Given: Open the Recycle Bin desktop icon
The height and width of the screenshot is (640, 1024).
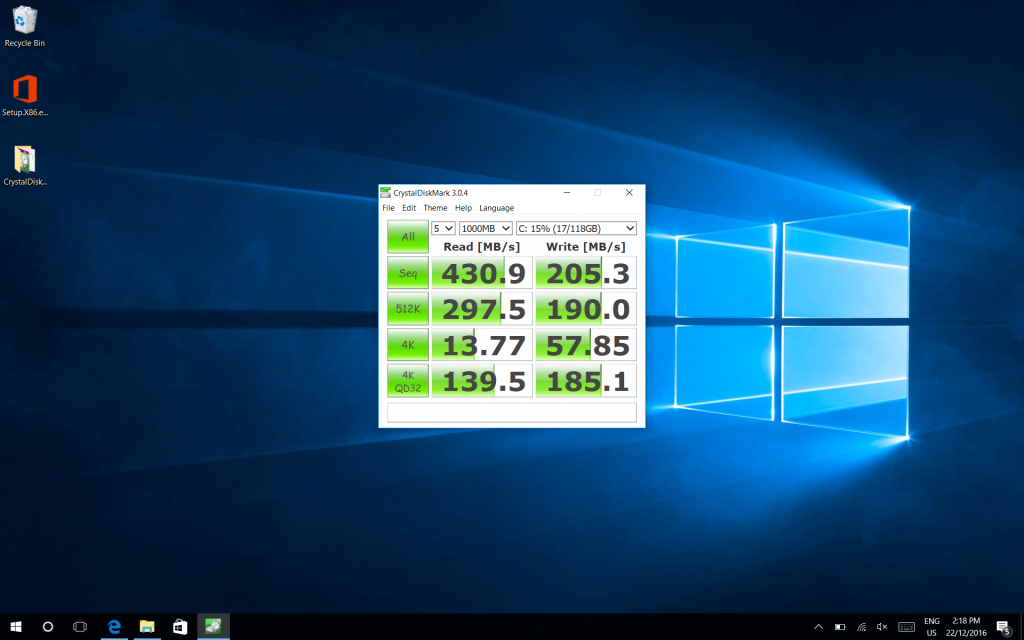Looking at the screenshot, I should pyautogui.click(x=24, y=27).
